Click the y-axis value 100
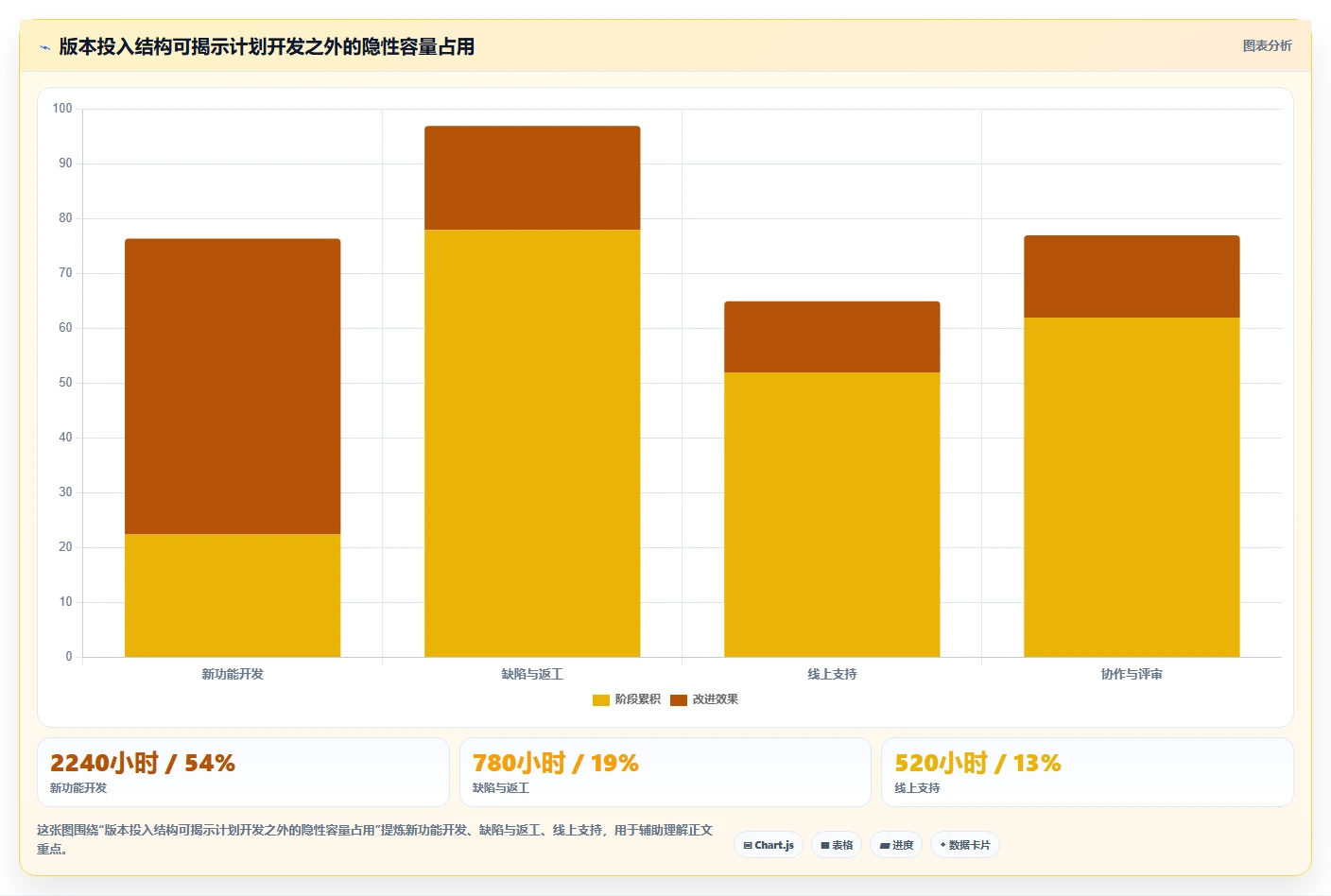The width and height of the screenshot is (1331, 896). tap(62, 109)
